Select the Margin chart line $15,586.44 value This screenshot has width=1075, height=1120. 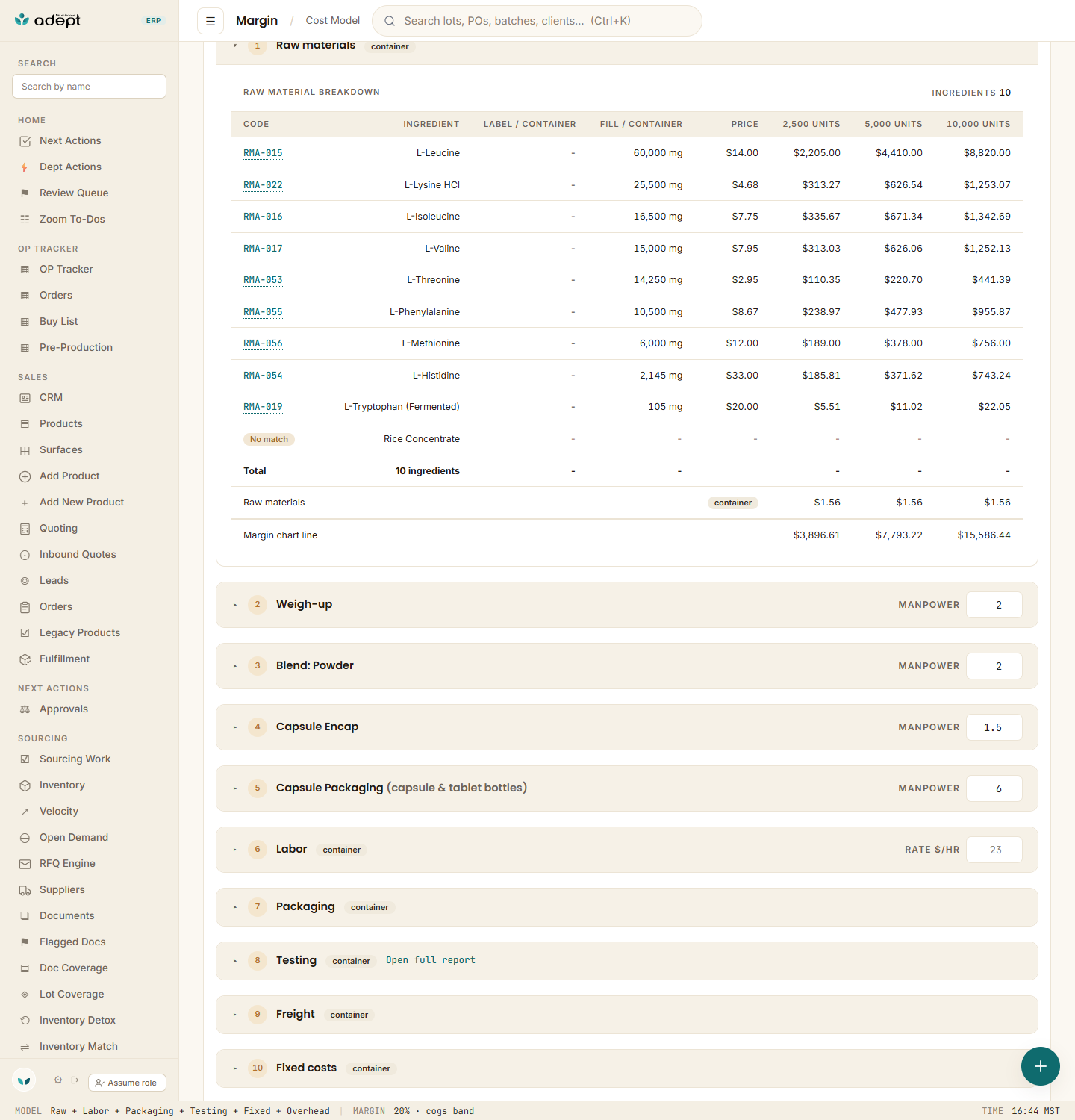coord(984,535)
